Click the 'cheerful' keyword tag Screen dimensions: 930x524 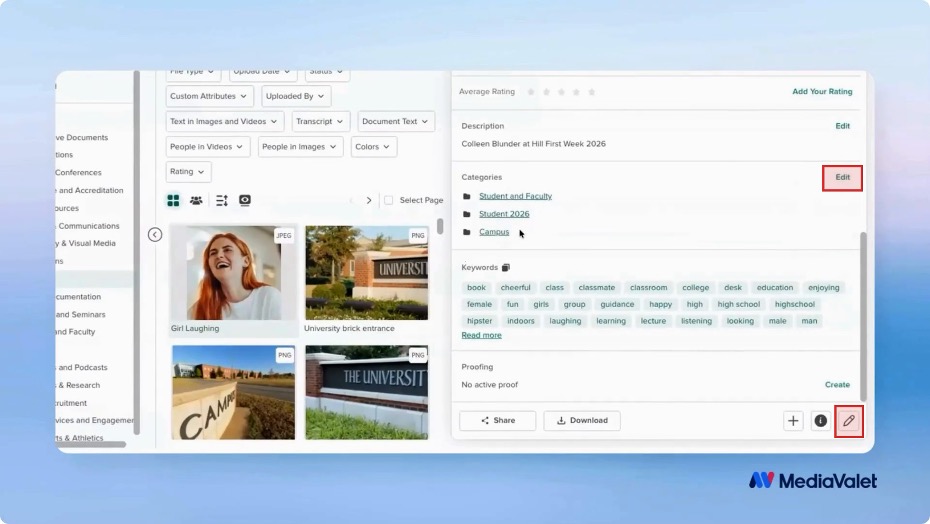pos(515,288)
